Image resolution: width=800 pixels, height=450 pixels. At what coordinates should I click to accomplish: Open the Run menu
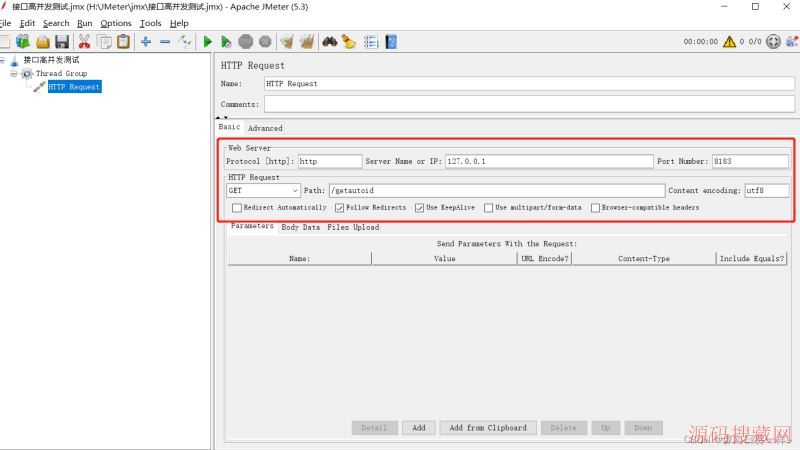pos(85,23)
